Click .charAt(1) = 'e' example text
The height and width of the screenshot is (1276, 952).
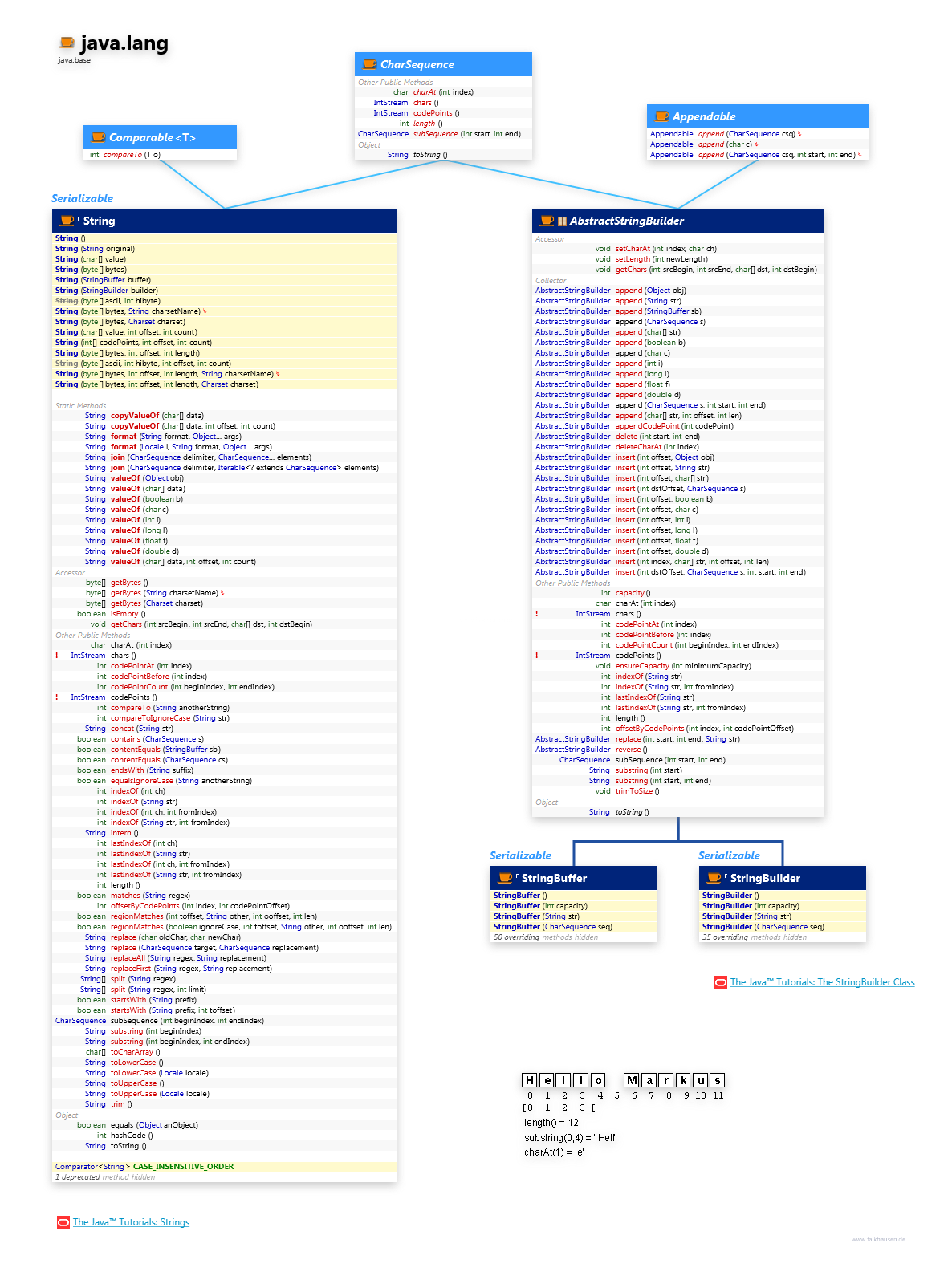[x=554, y=1152]
